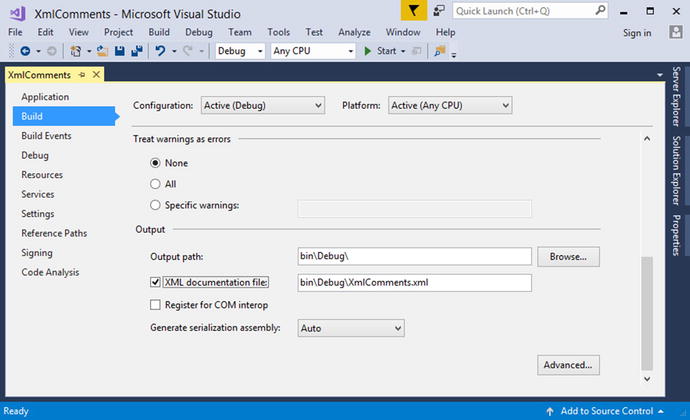Click the Undo arrow icon
This screenshot has width=690, height=420.
click(x=160, y=51)
